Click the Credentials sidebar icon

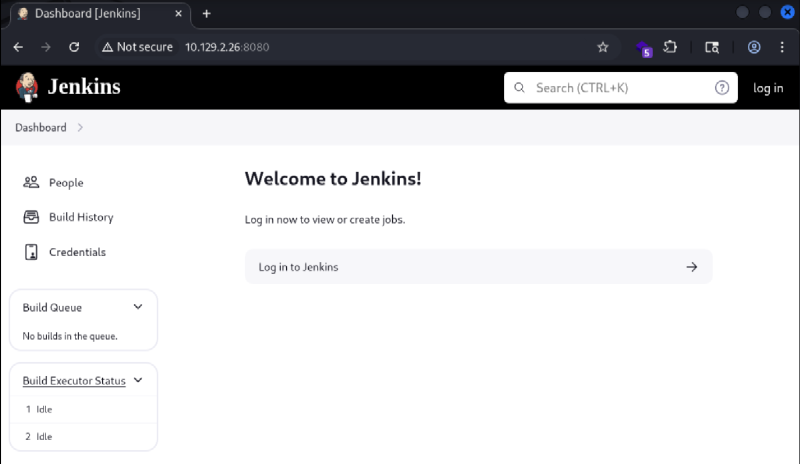[x=31, y=252]
